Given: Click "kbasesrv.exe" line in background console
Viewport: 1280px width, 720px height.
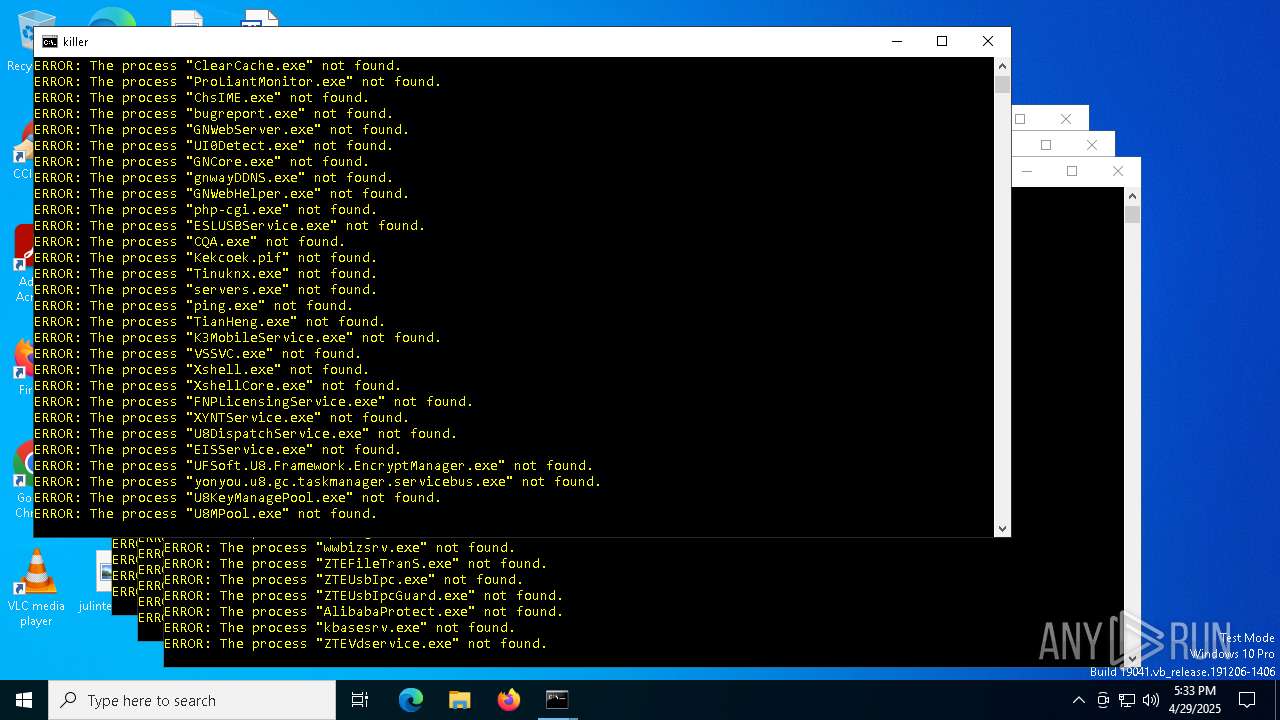Looking at the screenshot, I should pos(339,627).
